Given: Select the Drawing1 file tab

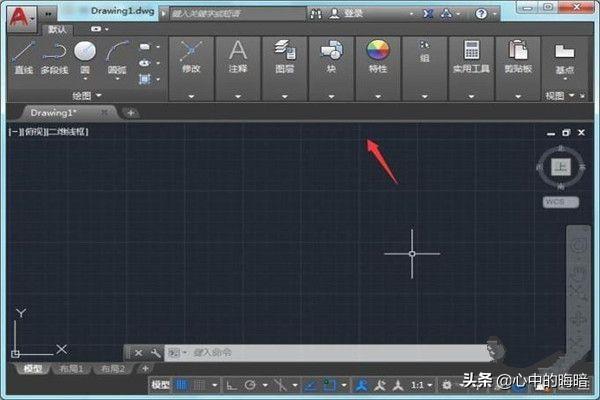Looking at the screenshot, I should click(x=56, y=112).
